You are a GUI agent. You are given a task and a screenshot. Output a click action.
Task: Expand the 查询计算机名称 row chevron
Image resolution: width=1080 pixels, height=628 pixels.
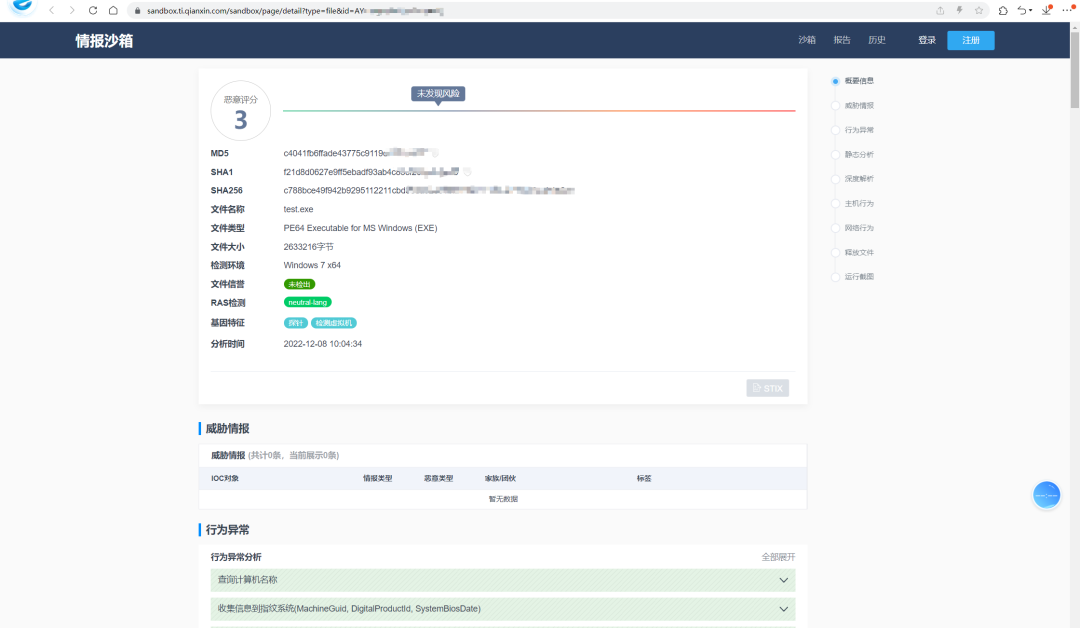tap(783, 580)
